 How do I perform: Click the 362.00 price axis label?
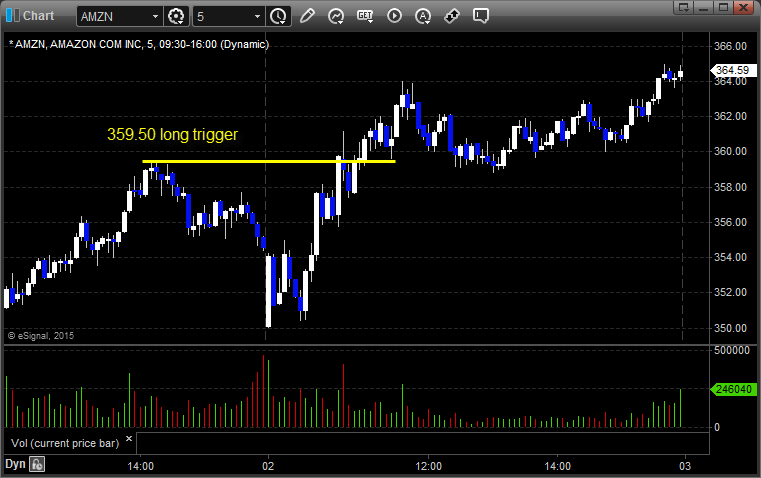[730, 116]
